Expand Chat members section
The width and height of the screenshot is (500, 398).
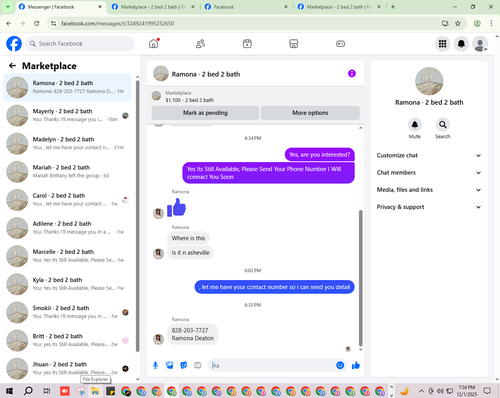429,173
